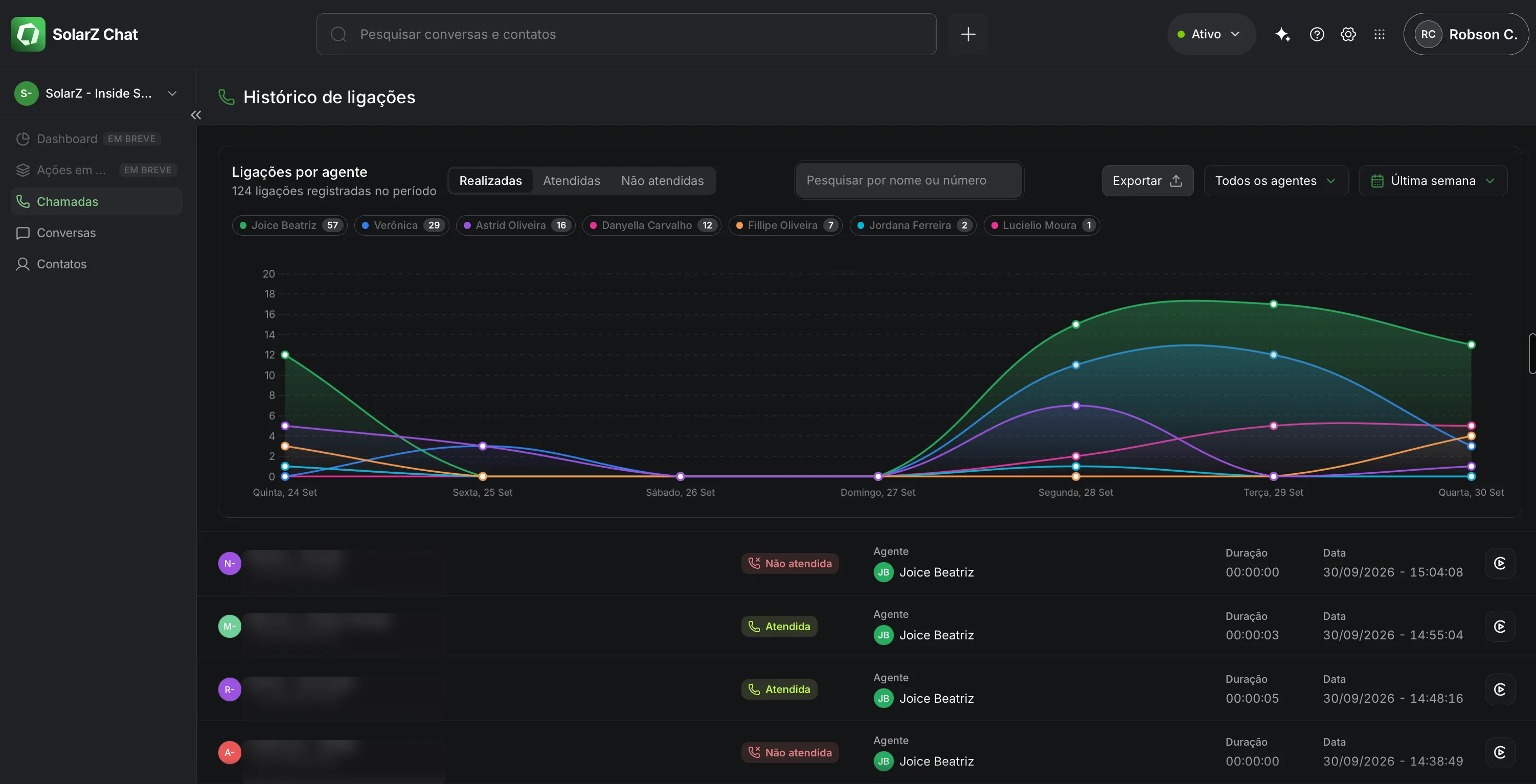The width and height of the screenshot is (1536, 784).
Task: Click the plus new conversation button
Action: pos(968,35)
